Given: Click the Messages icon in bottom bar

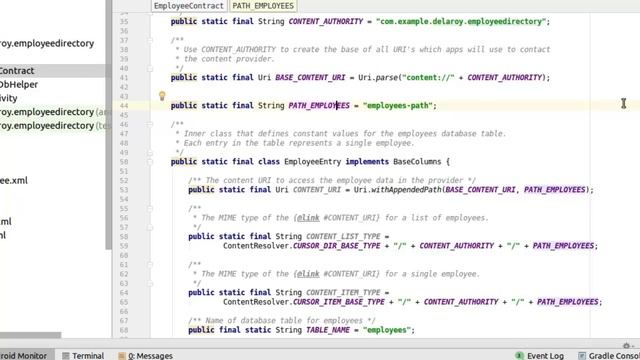Looking at the screenshot, I should tap(121, 356).
